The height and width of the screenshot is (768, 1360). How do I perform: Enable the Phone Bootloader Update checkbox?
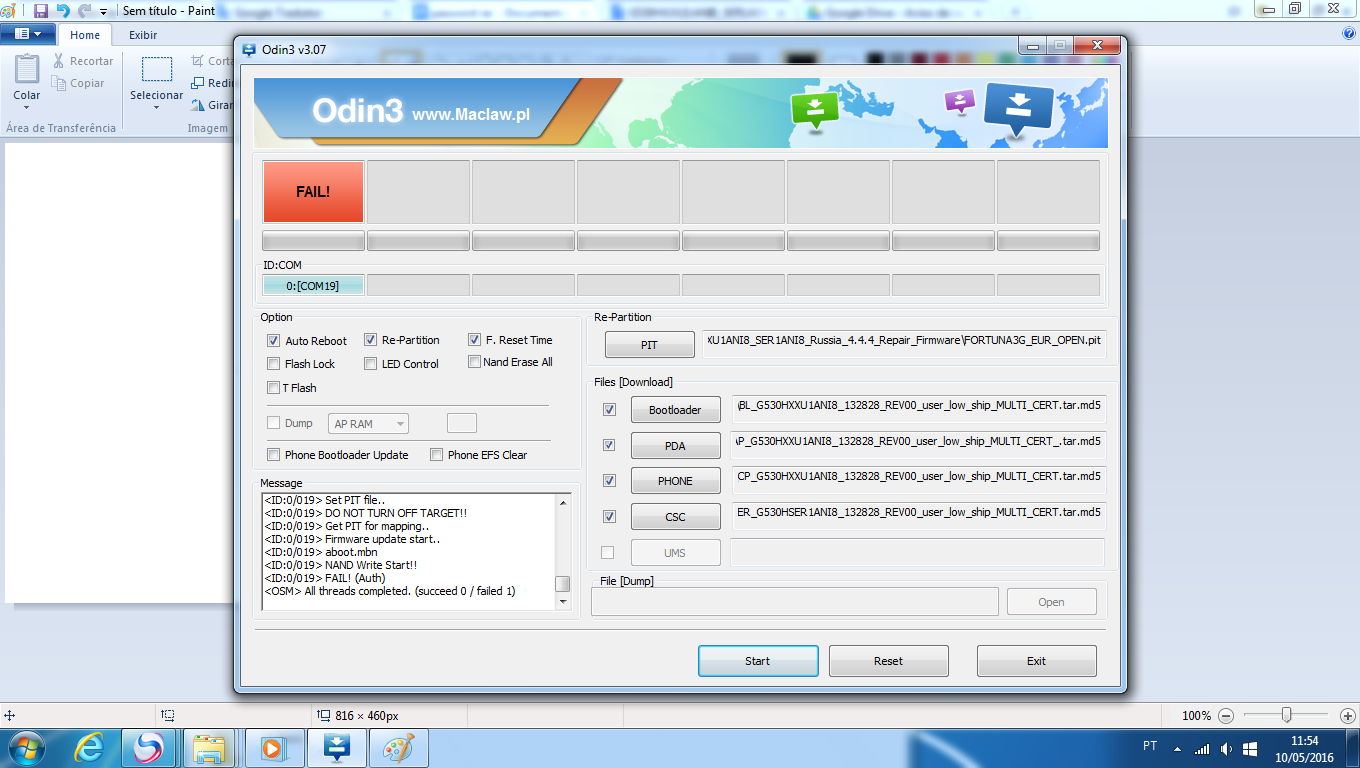(274, 455)
